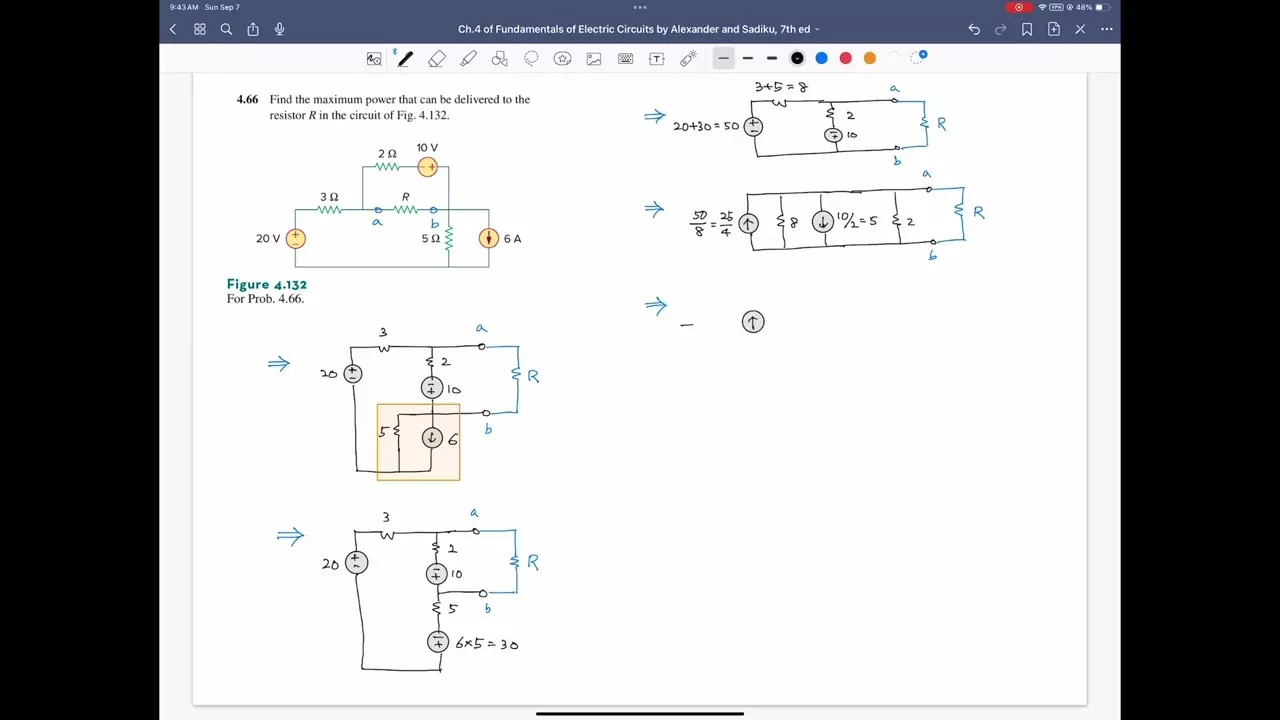Activate the Laser pointer tool
This screenshot has width=1280, height=720.
[x=688, y=59]
